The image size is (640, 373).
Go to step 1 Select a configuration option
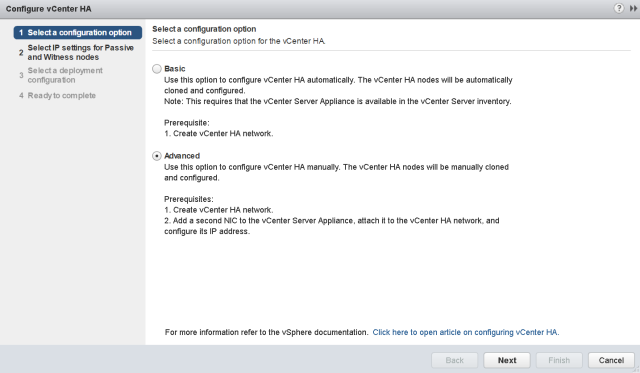click(78, 33)
